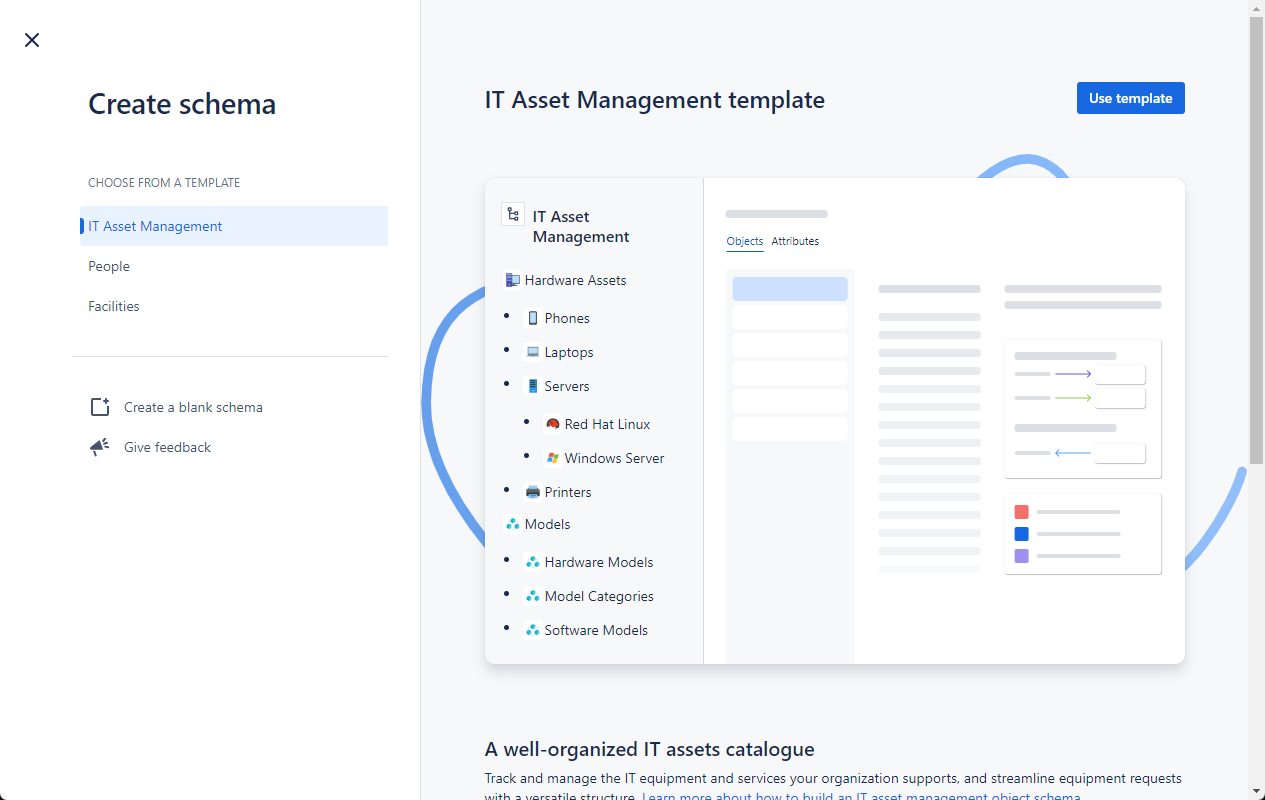Viewport: 1265px width, 800px height.
Task: Select the Models category icon
Action: click(513, 523)
